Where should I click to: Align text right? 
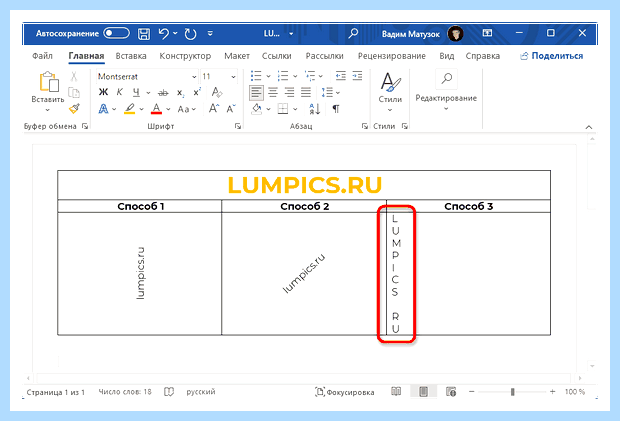[x=289, y=93]
